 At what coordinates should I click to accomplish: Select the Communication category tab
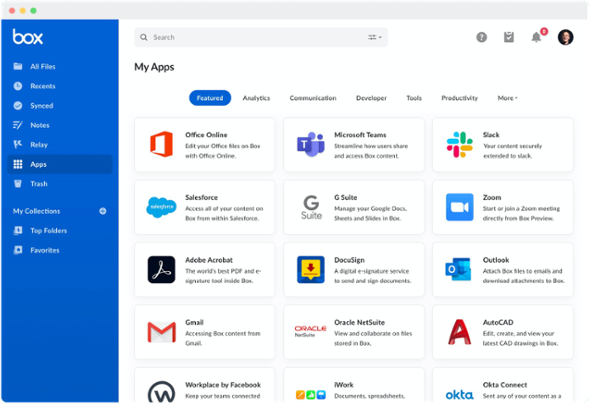313,98
